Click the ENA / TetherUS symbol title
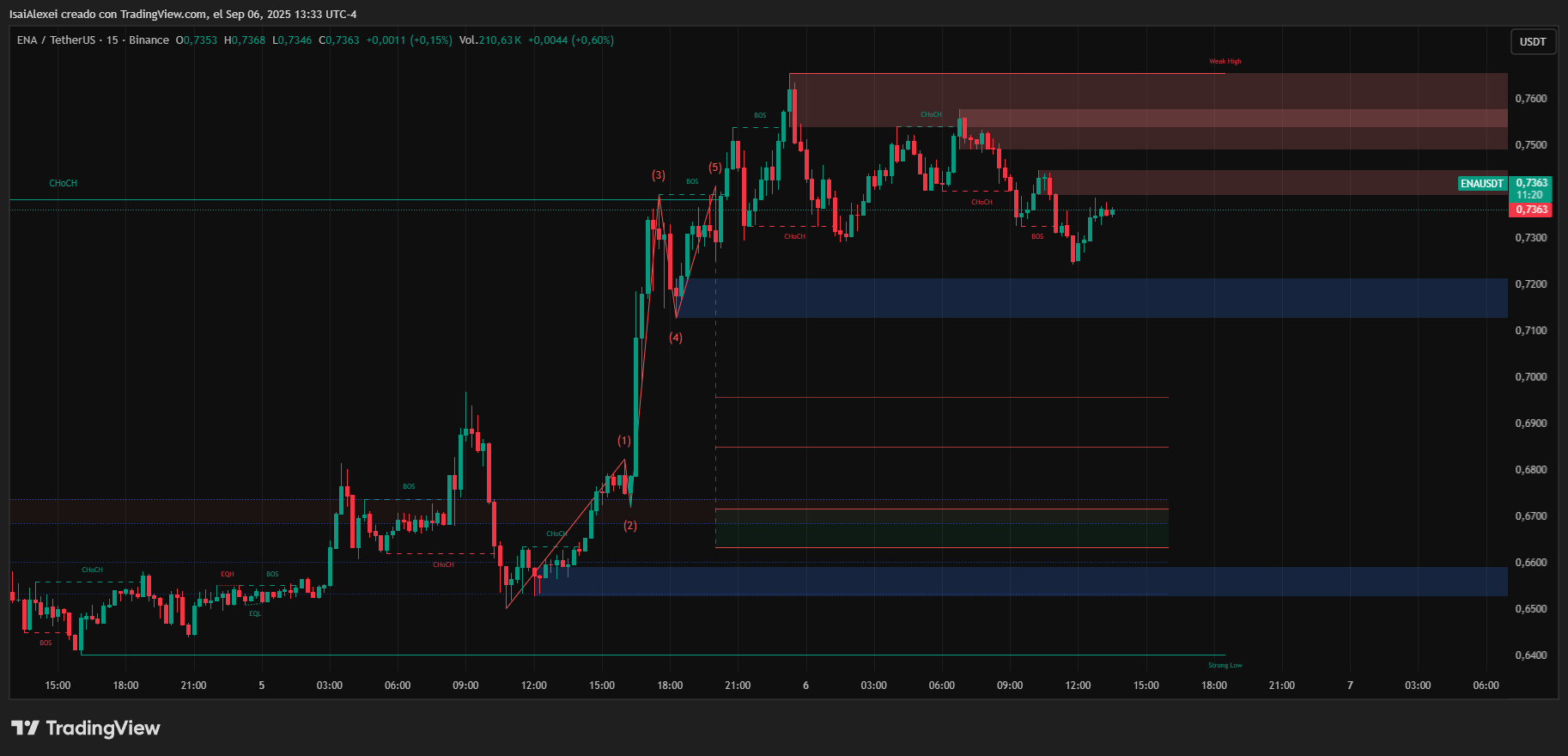The width and height of the screenshot is (1568, 756). [56, 40]
